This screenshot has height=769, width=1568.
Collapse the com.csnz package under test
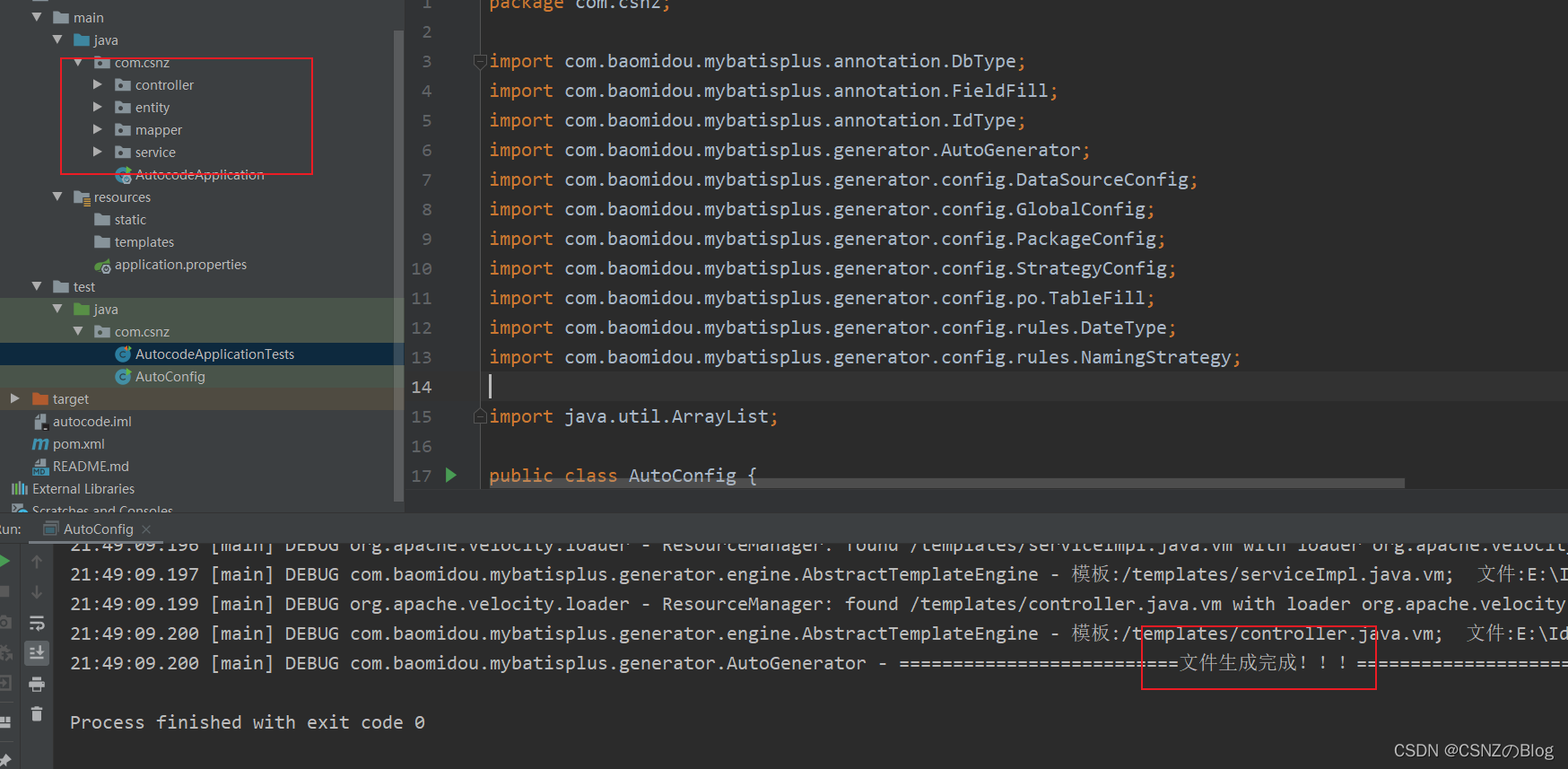(78, 331)
